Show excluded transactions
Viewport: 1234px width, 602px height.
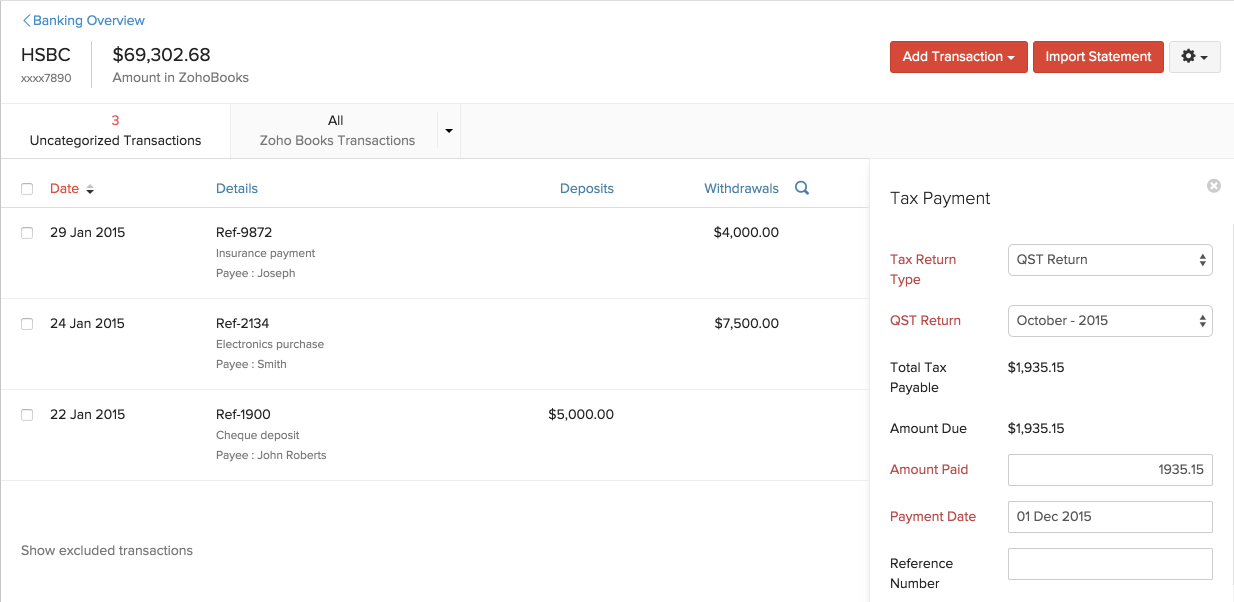click(x=107, y=550)
